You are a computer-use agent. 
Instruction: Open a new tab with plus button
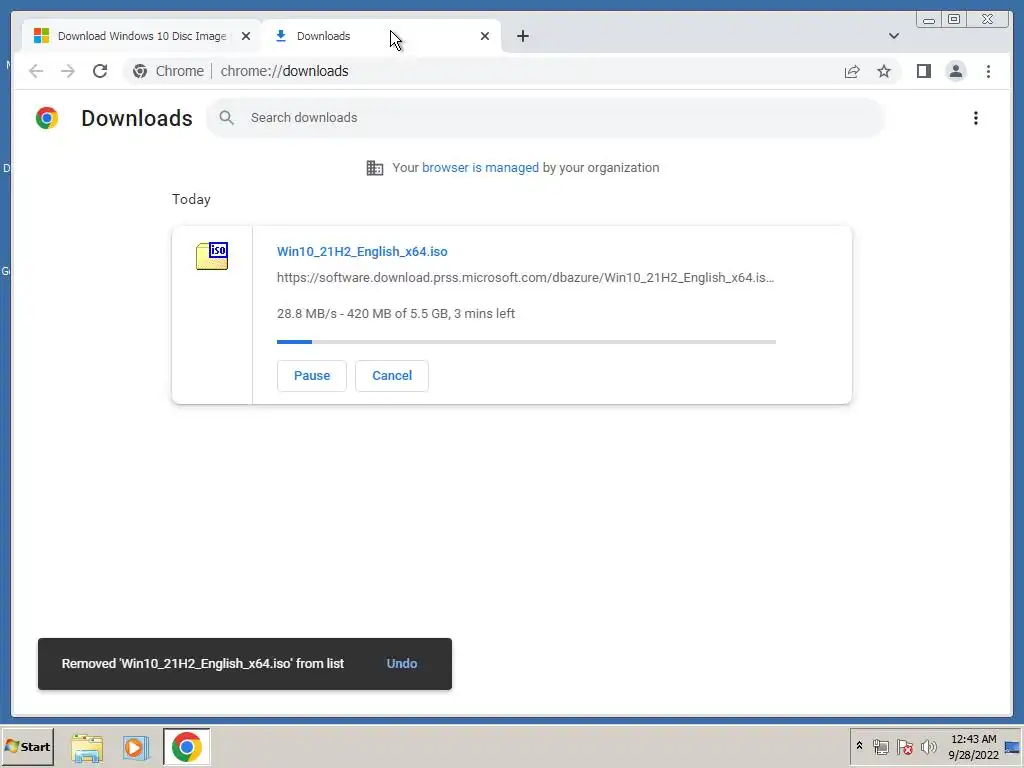522,36
